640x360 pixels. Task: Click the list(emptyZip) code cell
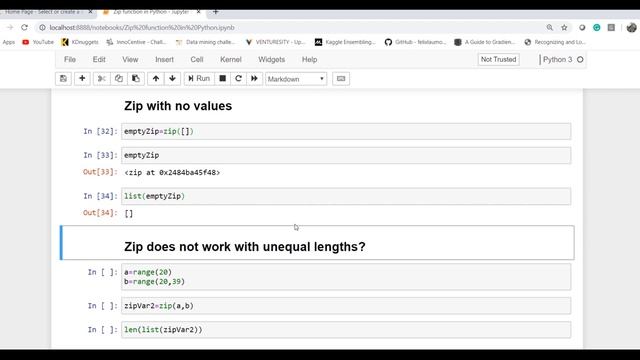click(346, 196)
